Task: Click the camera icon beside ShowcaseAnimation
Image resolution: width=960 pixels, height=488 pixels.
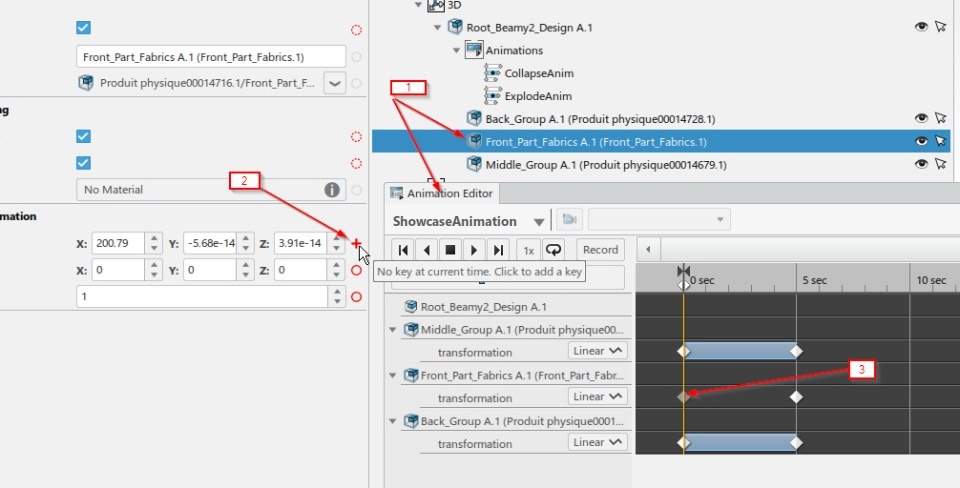Action: coord(569,219)
